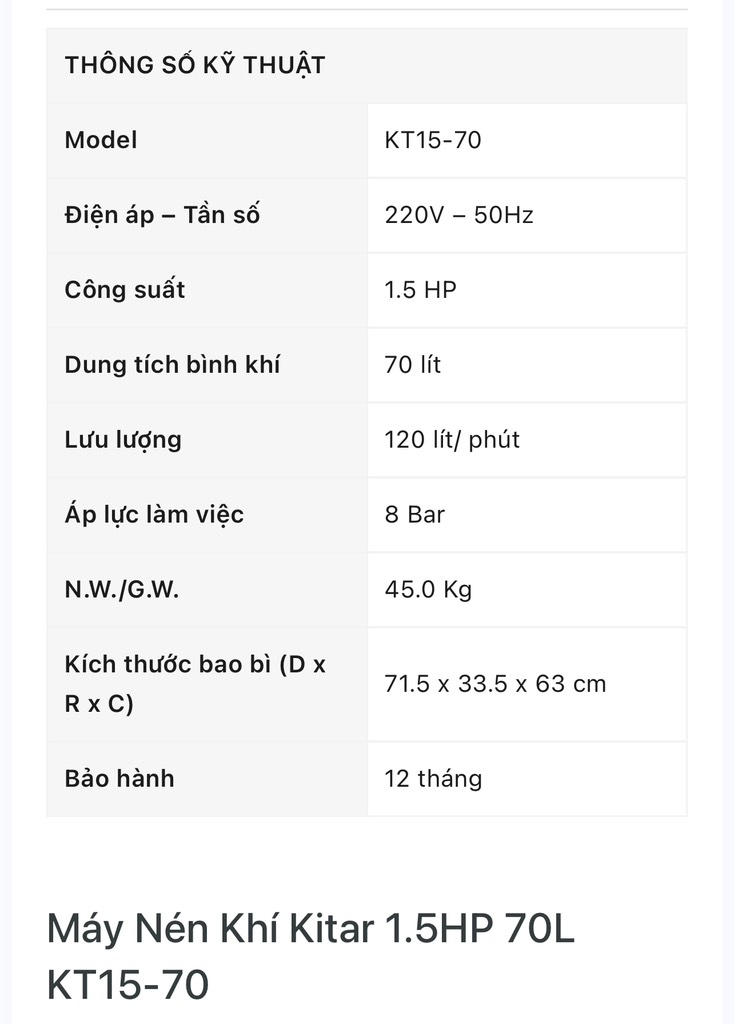Select the 71.5 x 33.5 x 63 cm value
The width and height of the screenshot is (734, 1024).
495,684
